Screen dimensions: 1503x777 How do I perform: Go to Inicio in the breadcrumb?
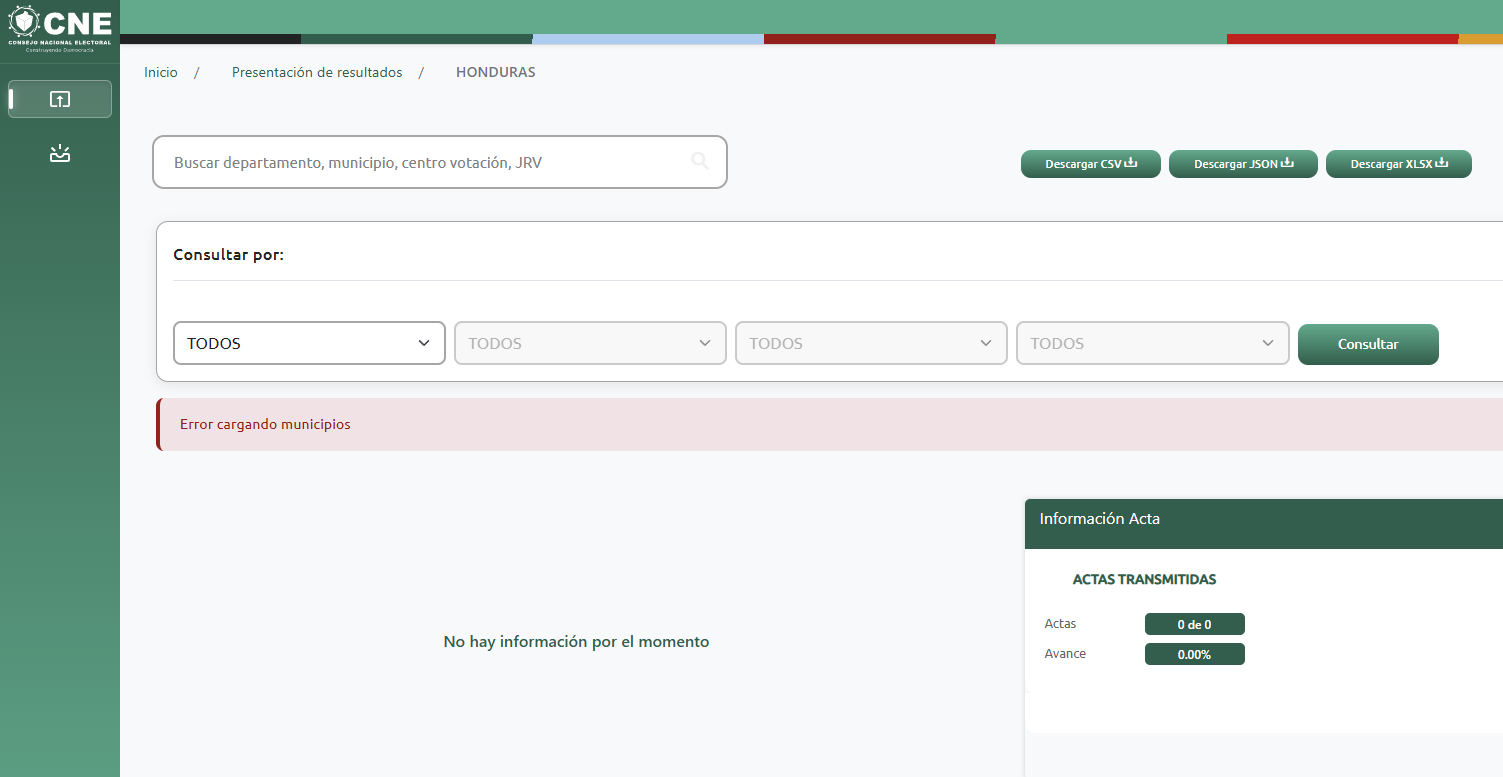[160, 72]
